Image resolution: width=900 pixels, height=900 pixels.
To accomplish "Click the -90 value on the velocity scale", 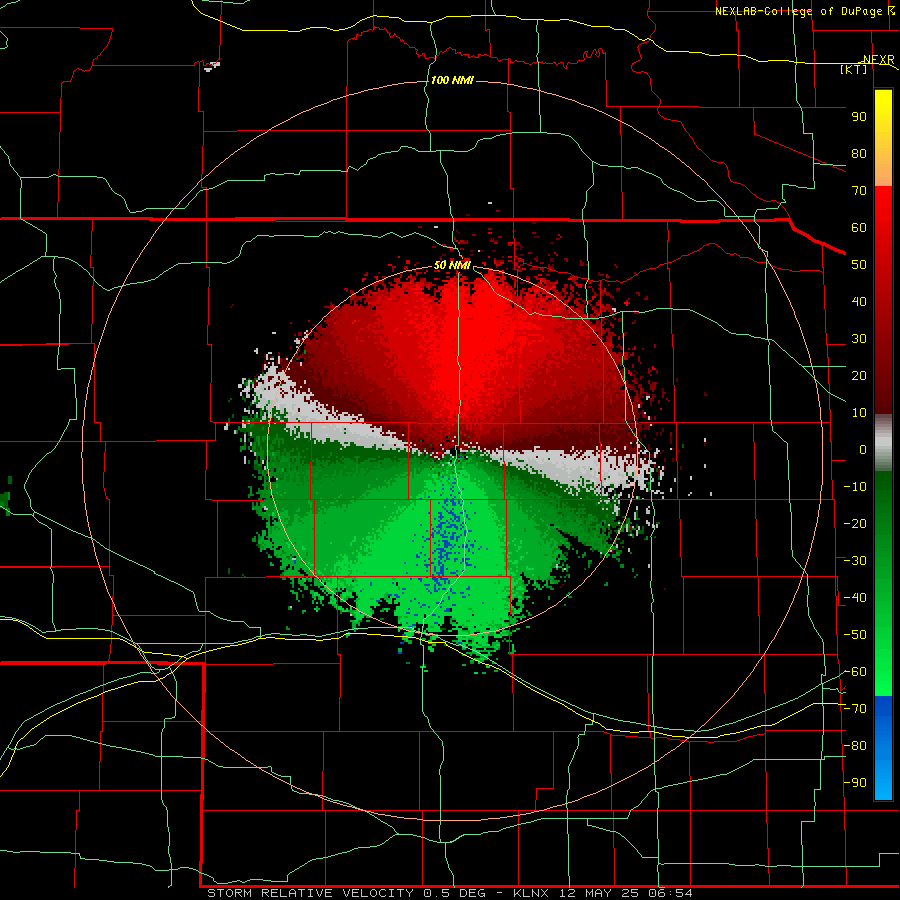I will (855, 783).
